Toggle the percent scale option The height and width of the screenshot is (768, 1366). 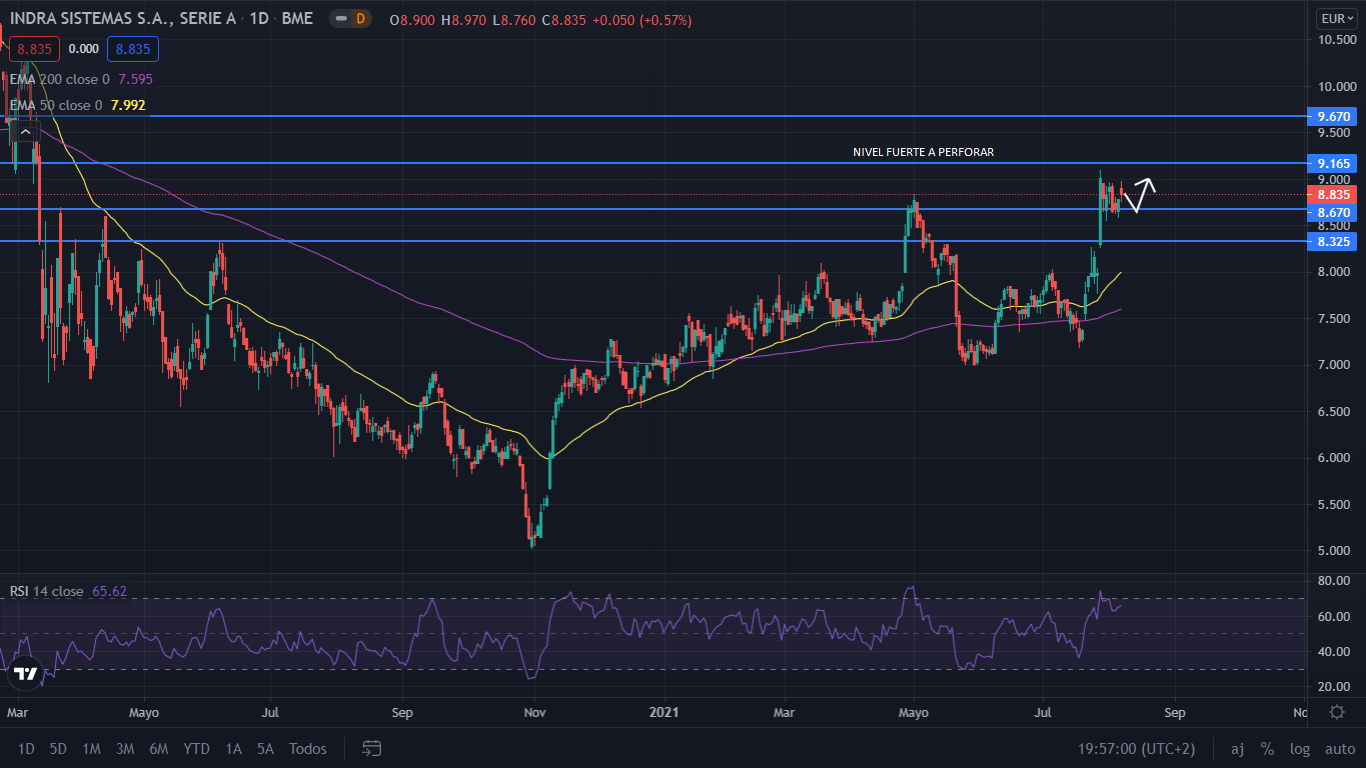coord(1267,748)
